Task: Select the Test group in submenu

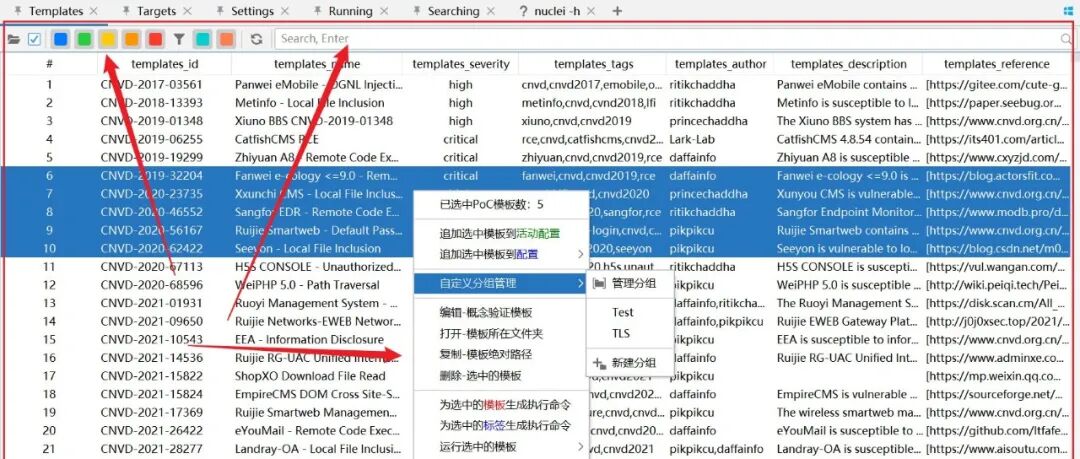Action: [630, 312]
